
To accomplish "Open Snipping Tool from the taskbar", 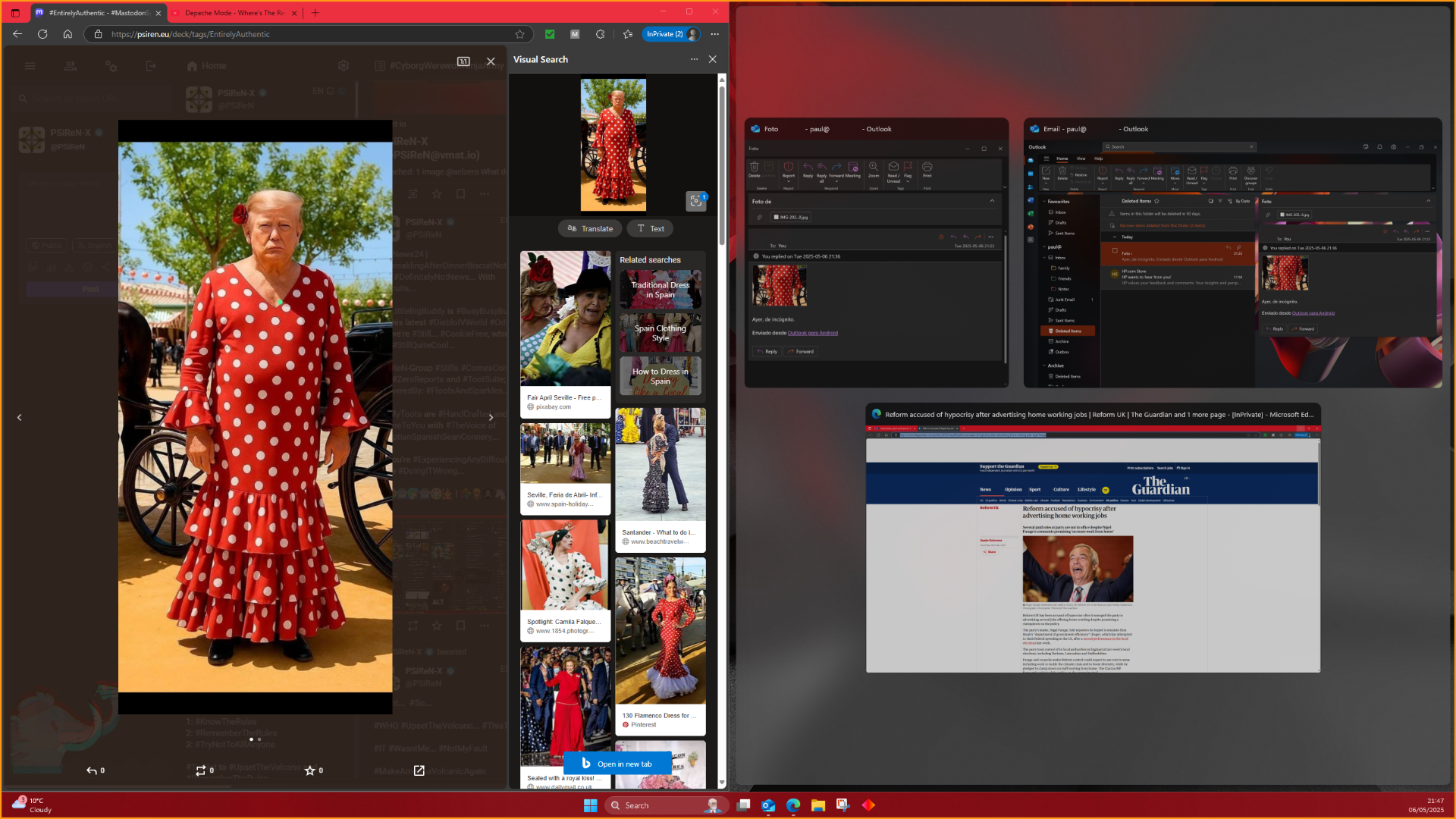I will coord(843,805).
